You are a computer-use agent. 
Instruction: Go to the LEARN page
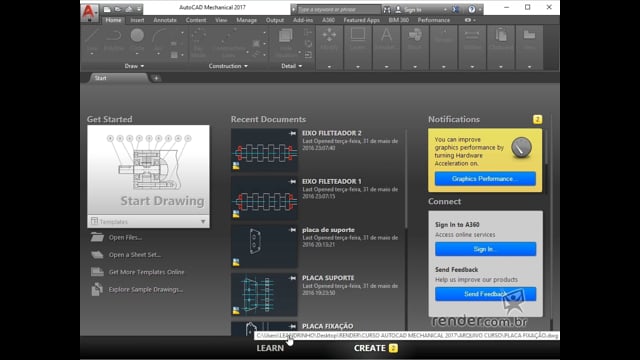(x=270, y=348)
